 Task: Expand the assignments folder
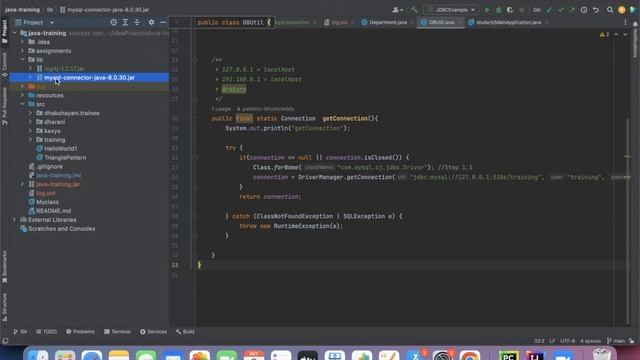[x=22, y=51]
